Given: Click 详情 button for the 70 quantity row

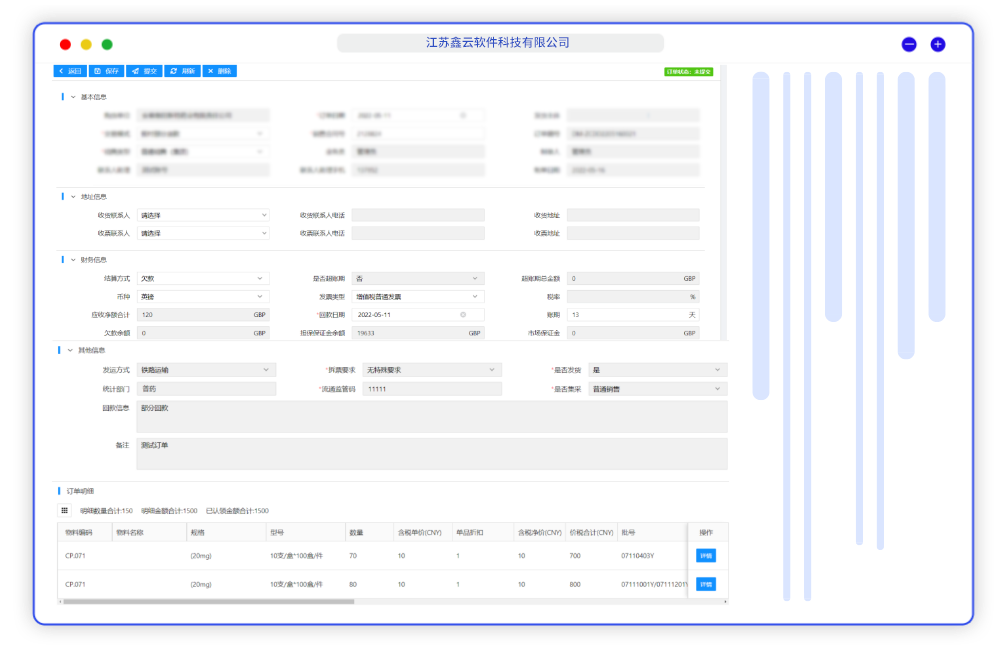Looking at the screenshot, I should [x=706, y=555].
